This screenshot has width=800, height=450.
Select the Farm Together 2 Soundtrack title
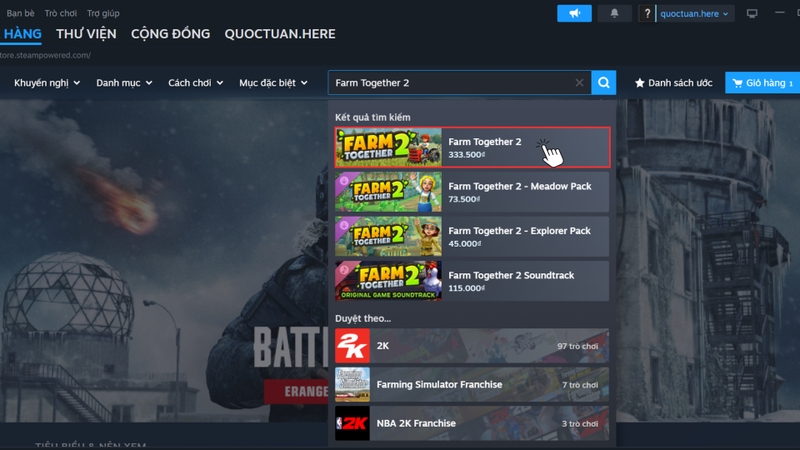511,275
